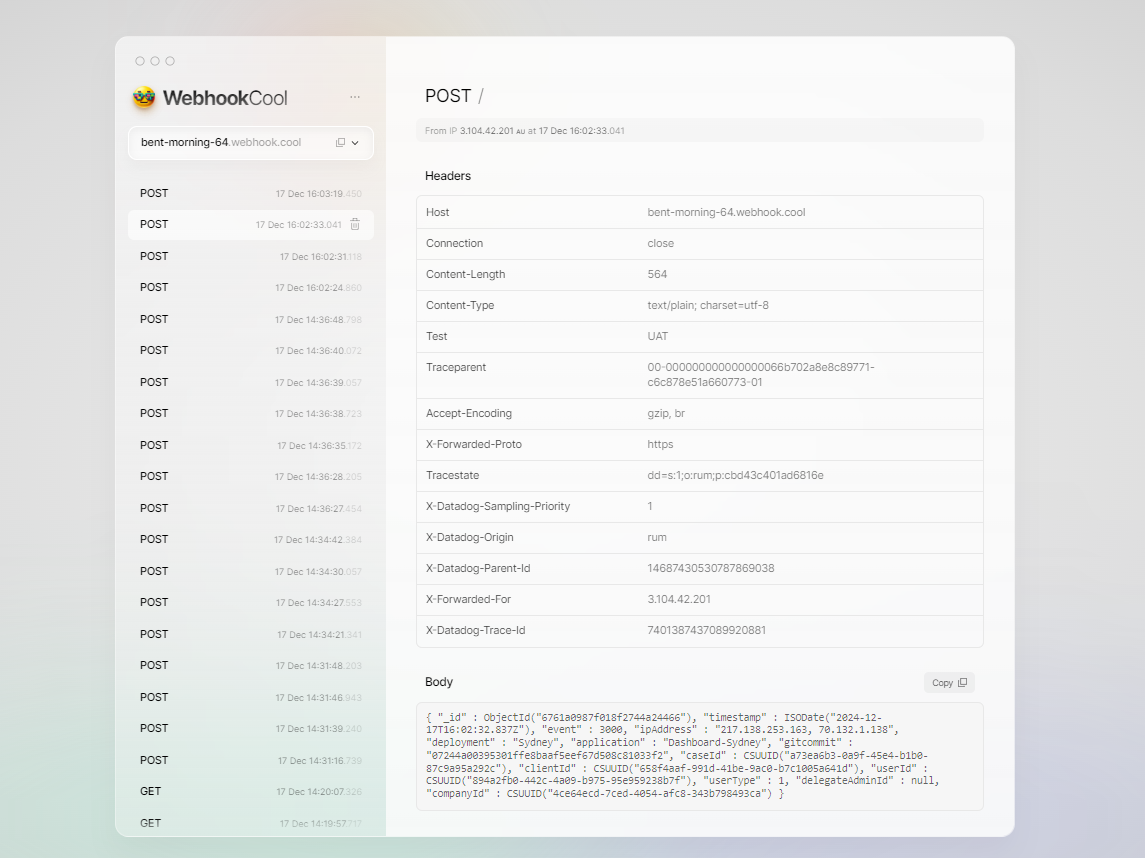Select the POST request at 14:31:16
1145x858 pixels.
250,761
